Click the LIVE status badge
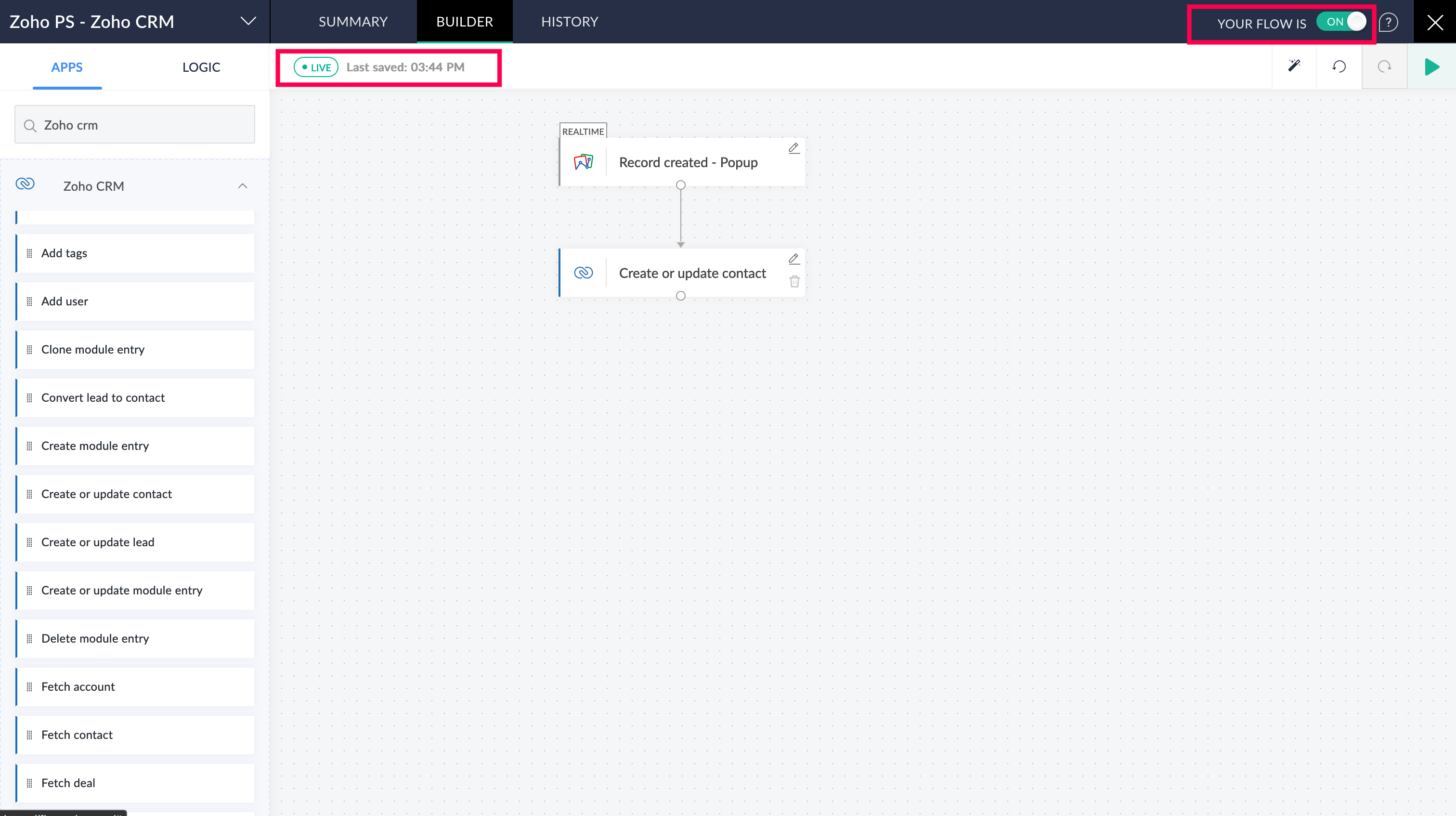1456x816 pixels. tap(316, 67)
